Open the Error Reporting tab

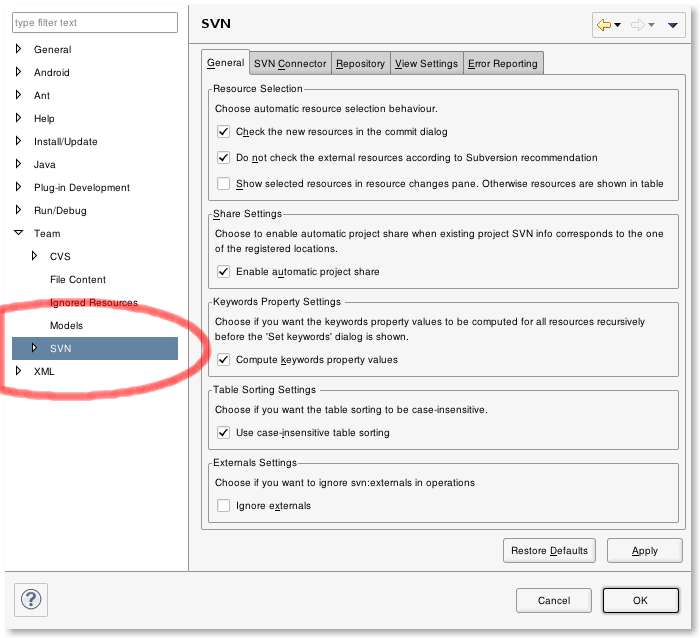click(503, 64)
